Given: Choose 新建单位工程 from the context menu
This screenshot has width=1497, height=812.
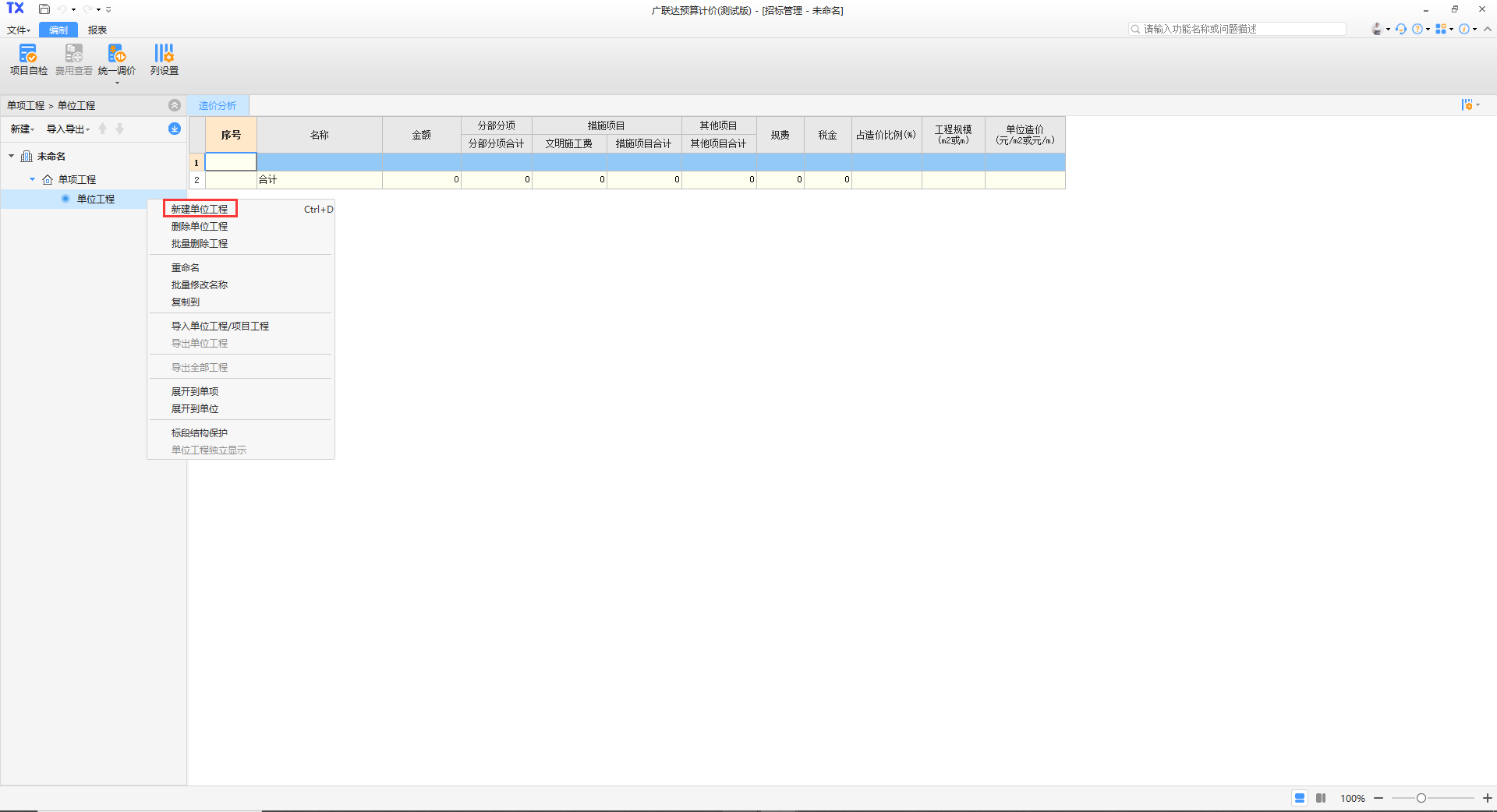Looking at the screenshot, I should pyautogui.click(x=200, y=209).
